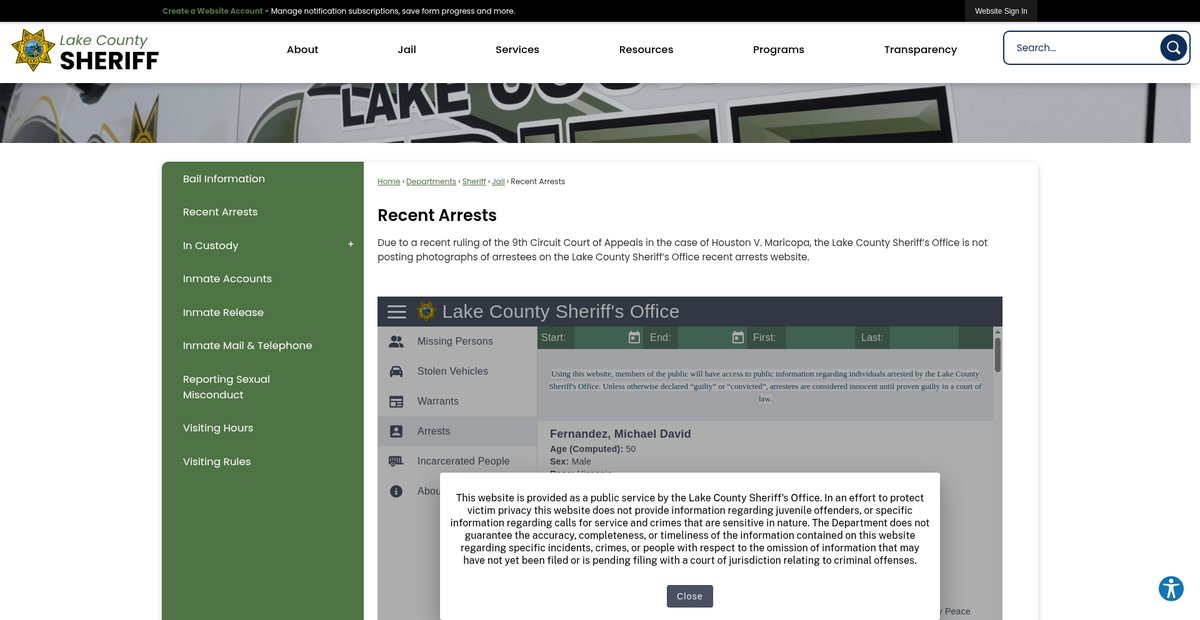This screenshot has width=1200, height=620.
Task: Click the Incarcerated People icon
Action: [396, 461]
